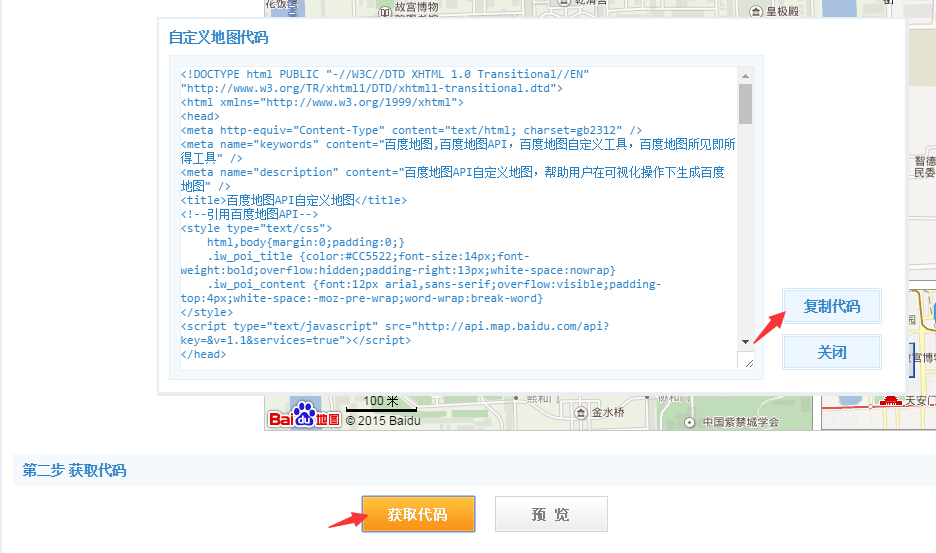The width and height of the screenshot is (936, 553).
Task: Click the meta name="description" code line
Action: click(452, 172)
